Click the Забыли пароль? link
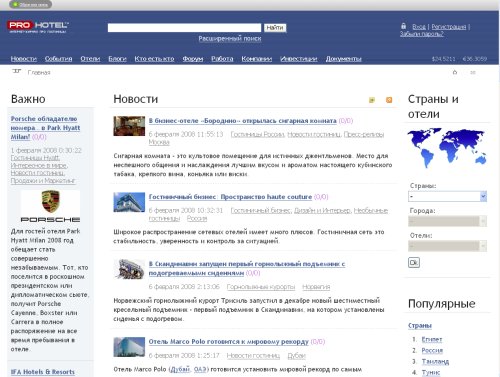This screenshot has height=377, width=500. coord(422,34)
